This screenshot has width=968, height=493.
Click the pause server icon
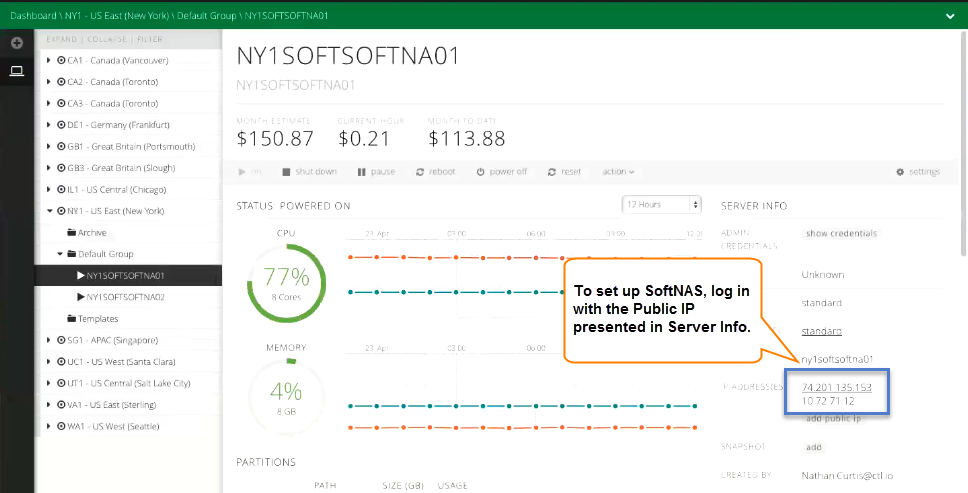pyautogui.click(x=362, y=172)
